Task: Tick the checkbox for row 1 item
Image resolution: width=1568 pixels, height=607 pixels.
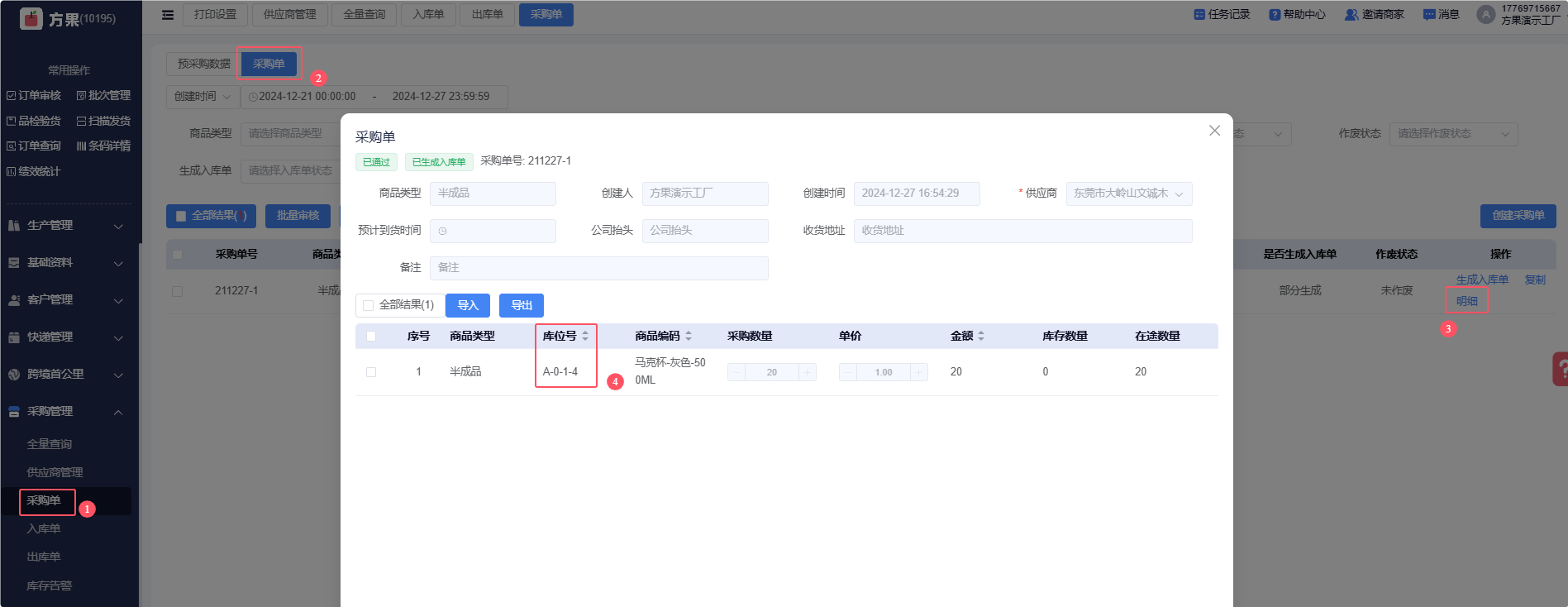Action: point(371,372)
